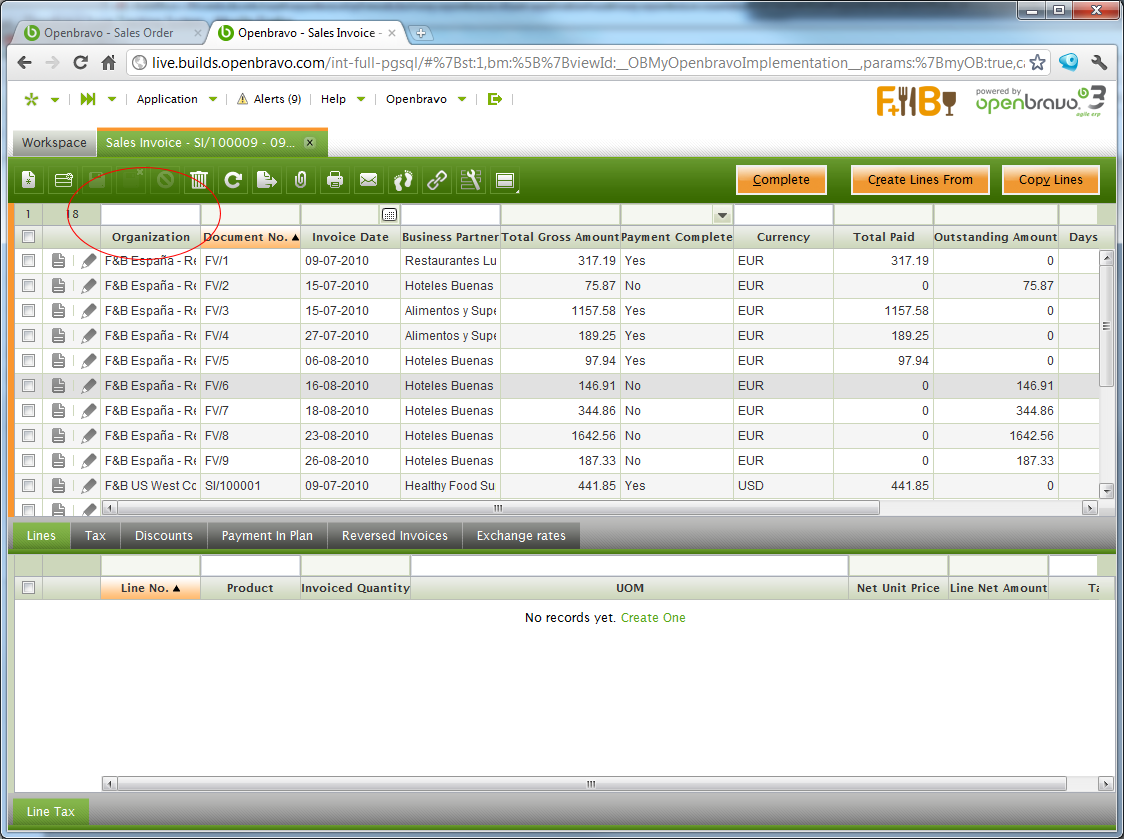Open the audit trail footprints icon
This screenshot has width=1124, height=839.
[x=403, y=180]
